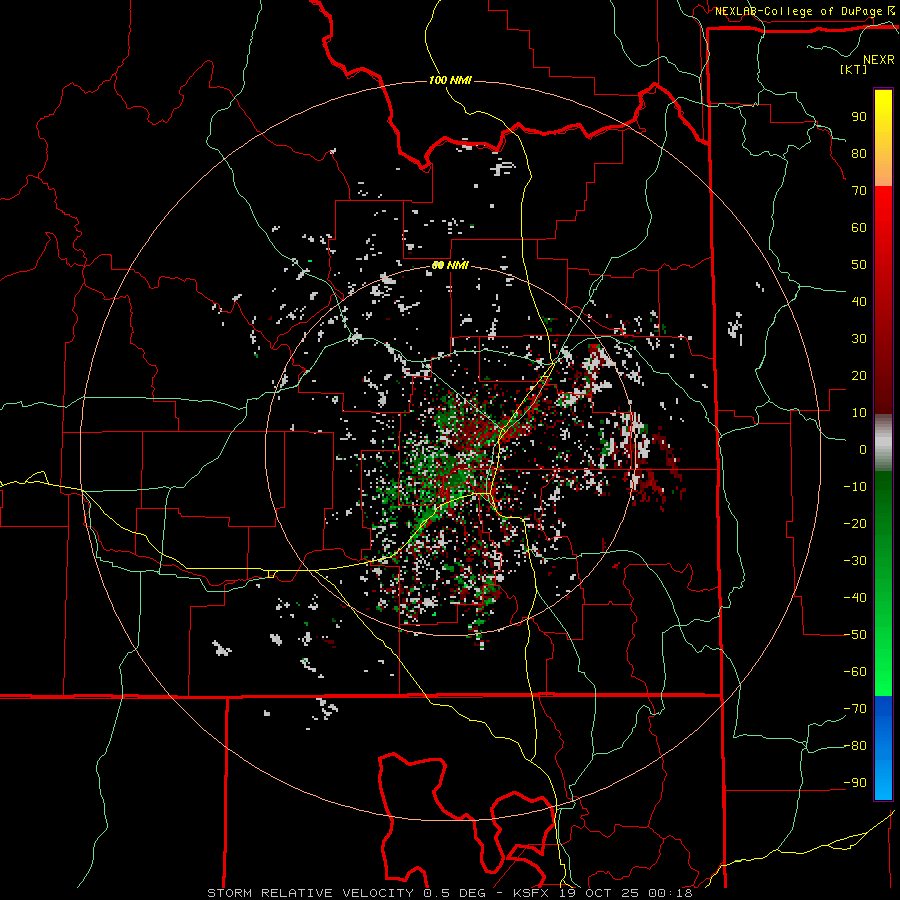This screenshot has width=900, height=900.
Task: Click the -50 value on velocity scale
Action: (x=855, y=635)
